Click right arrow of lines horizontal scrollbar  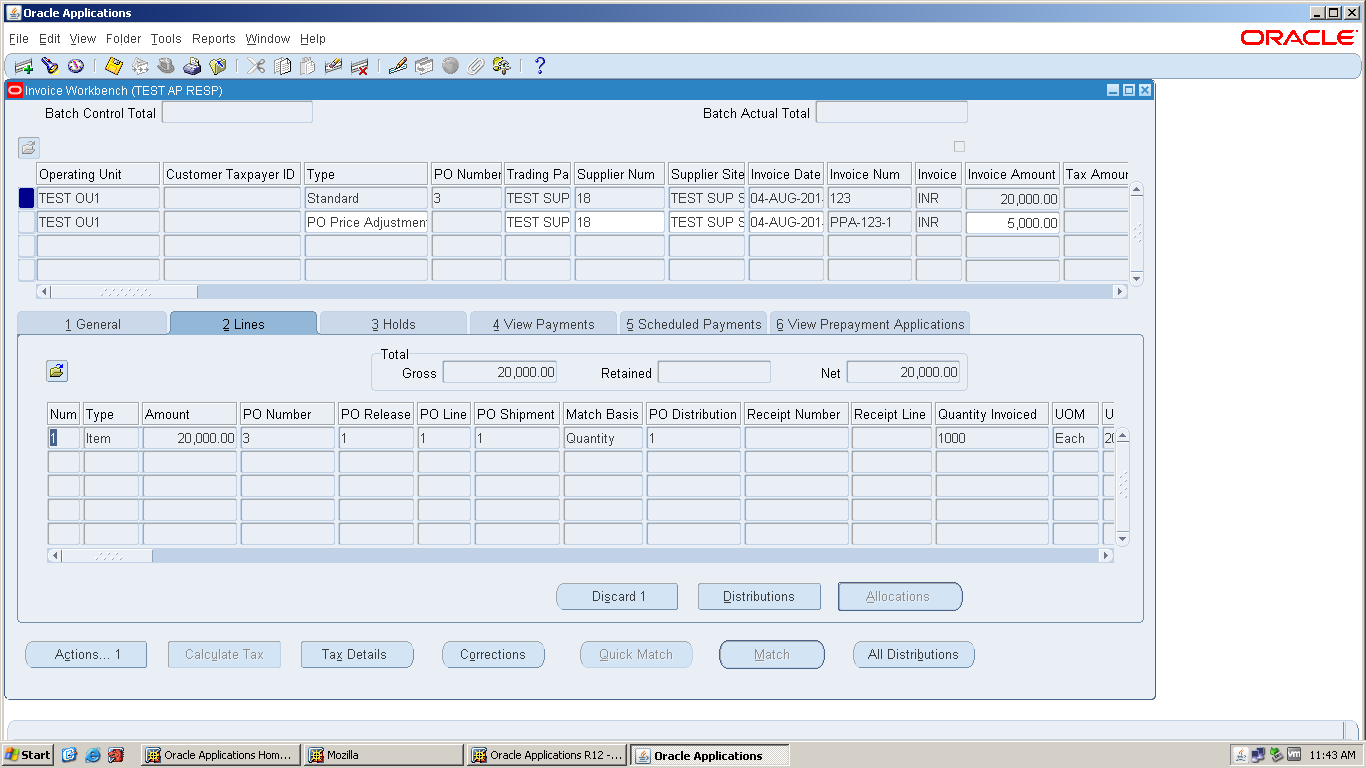click(1106, 555)
